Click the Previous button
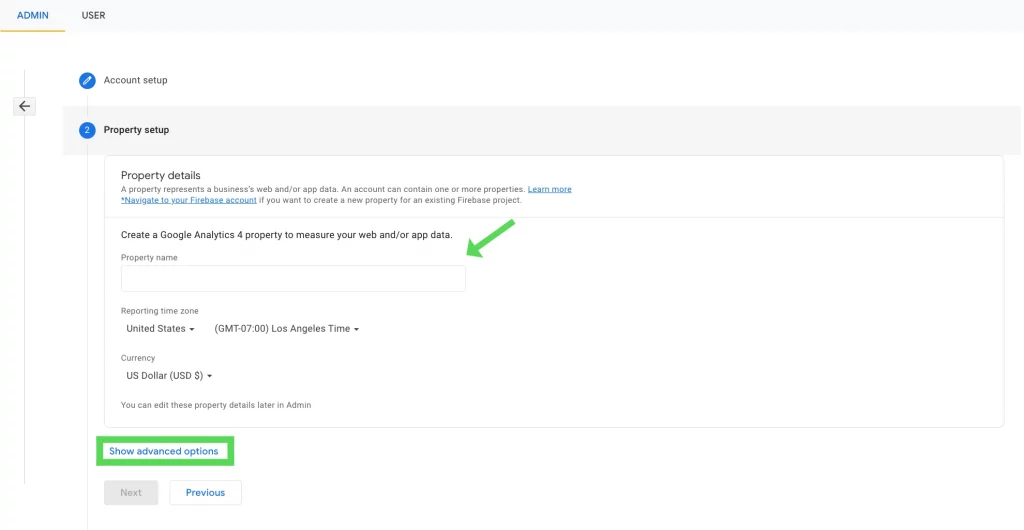 point(205,493)
